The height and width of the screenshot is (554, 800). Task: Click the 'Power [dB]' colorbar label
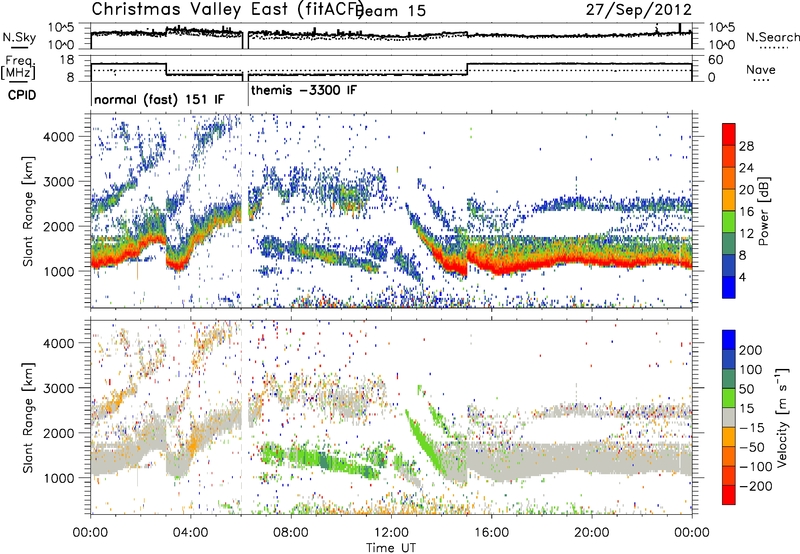[764, 211]
